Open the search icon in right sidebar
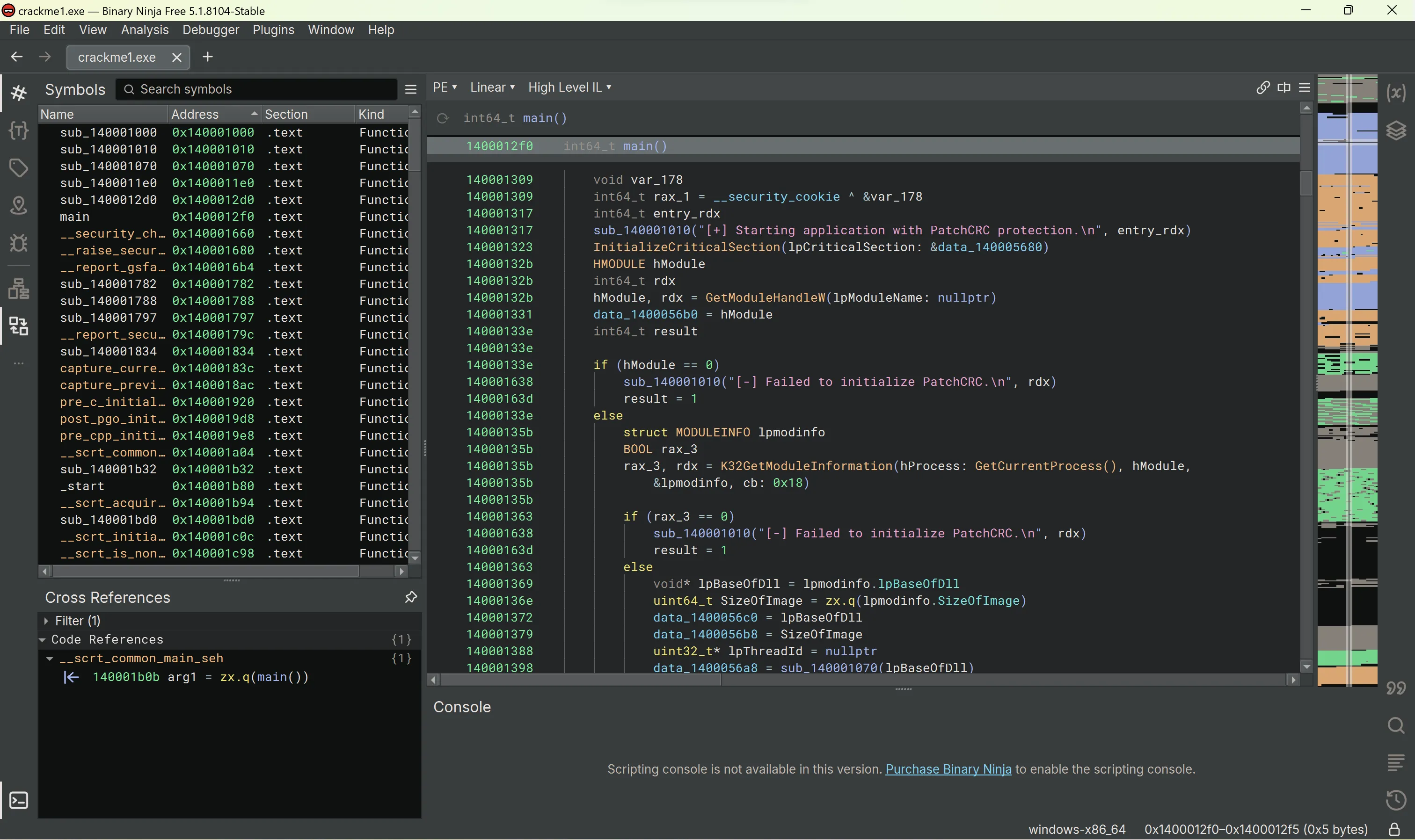The height and width of the screenshot is (840, 1415). tap(1396, 726)
